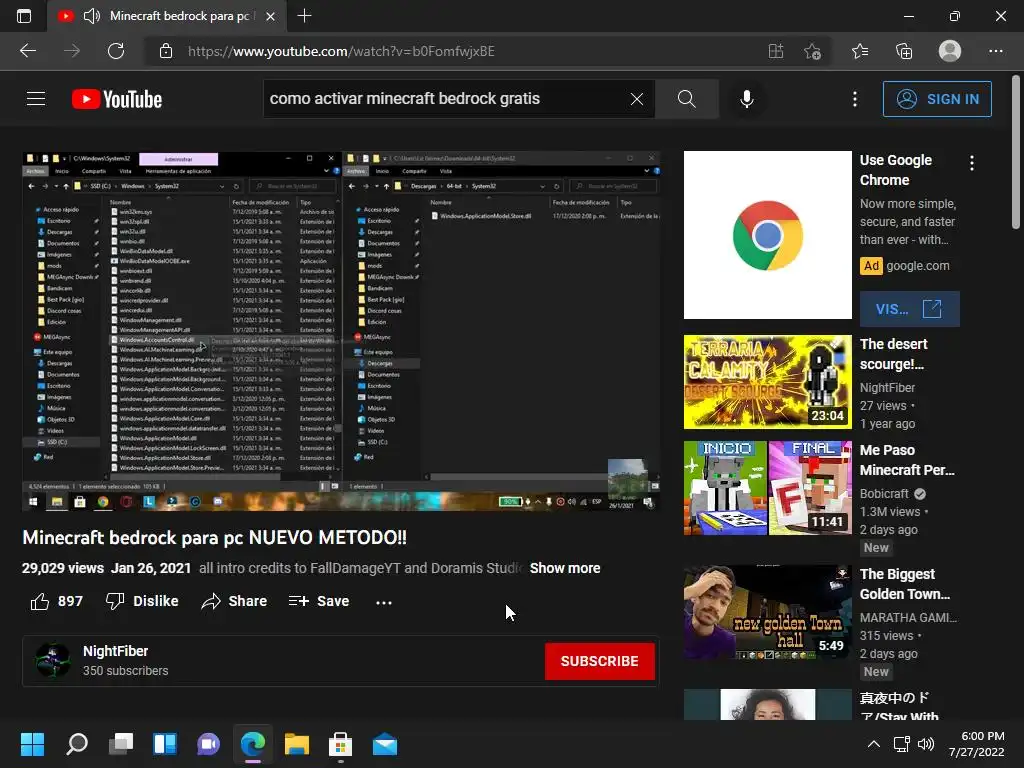
Task: Share the video
Action: 234,601
